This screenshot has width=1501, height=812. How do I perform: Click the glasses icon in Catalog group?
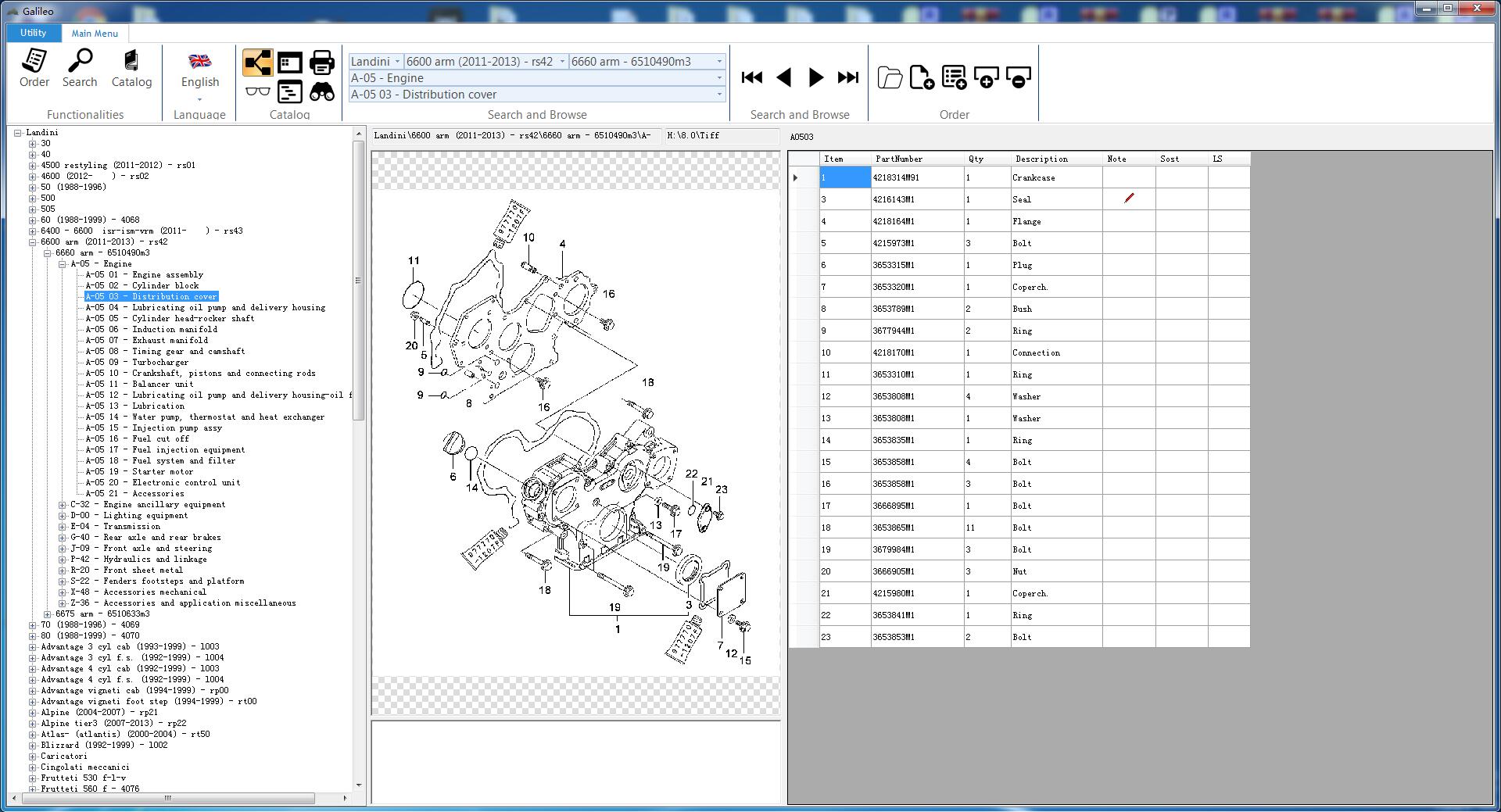pos(257,91)
